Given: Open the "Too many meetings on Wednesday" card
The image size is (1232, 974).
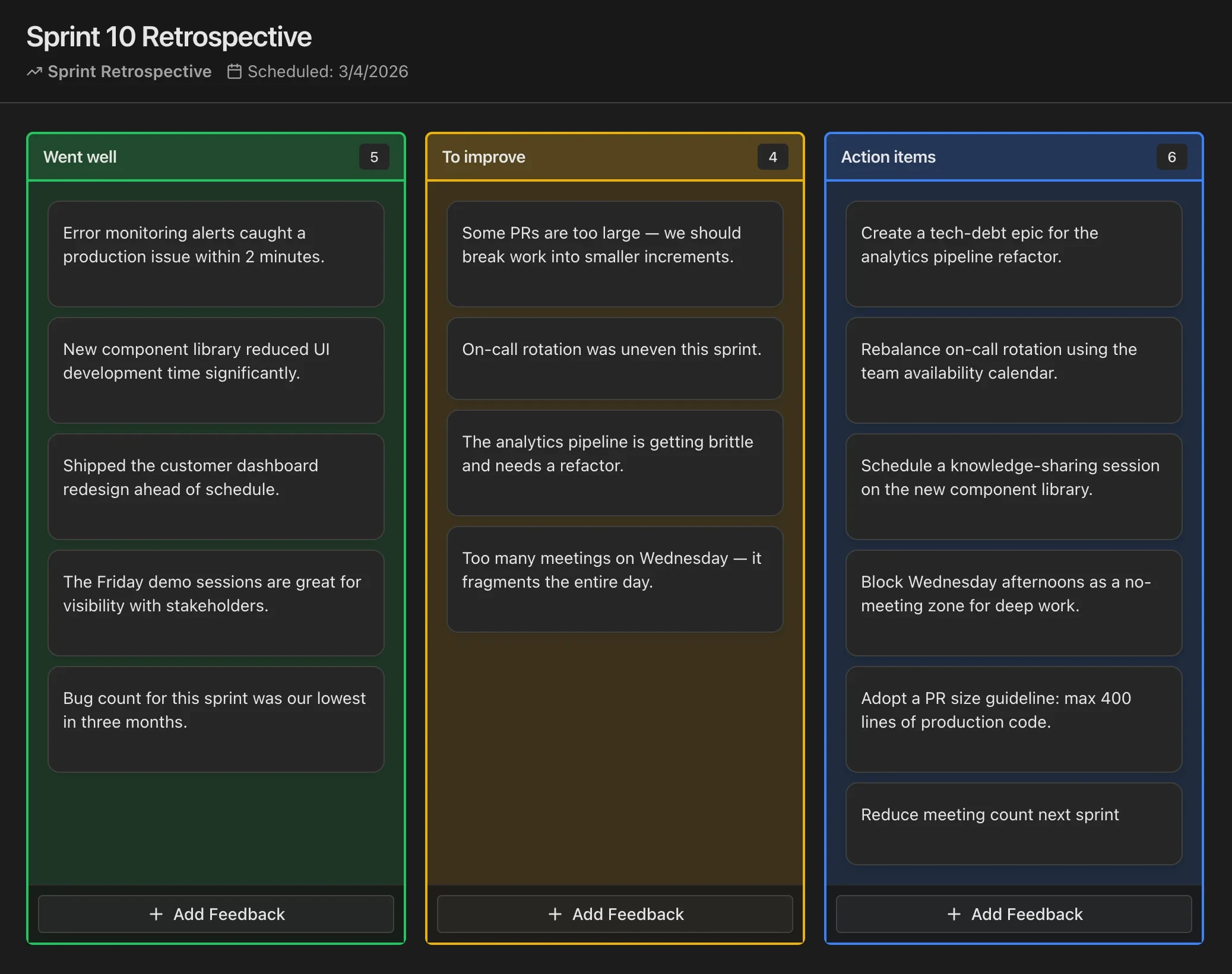Looking at the screenshot, I should click(x=615, y=579).
